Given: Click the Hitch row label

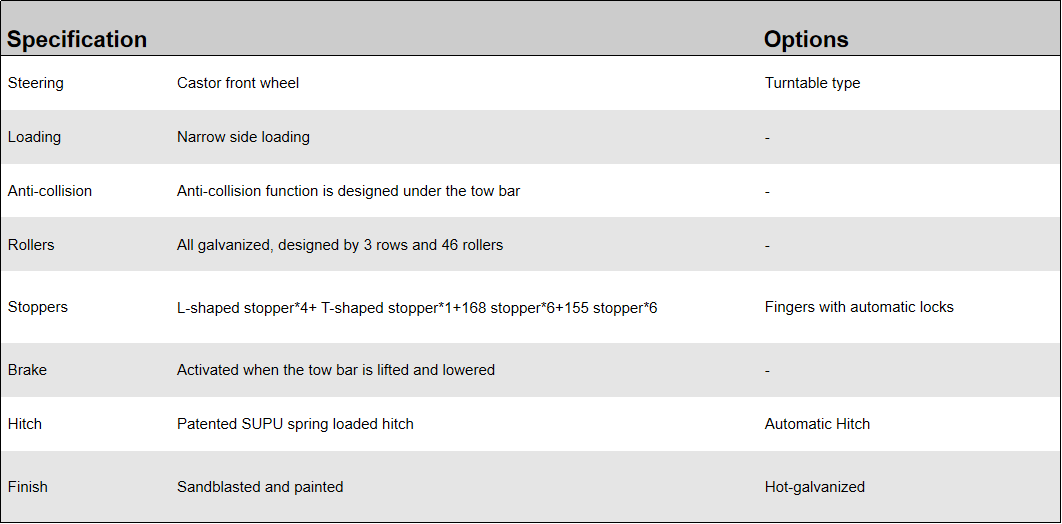Looking at the screenshot, I should [x=25, y=424].
